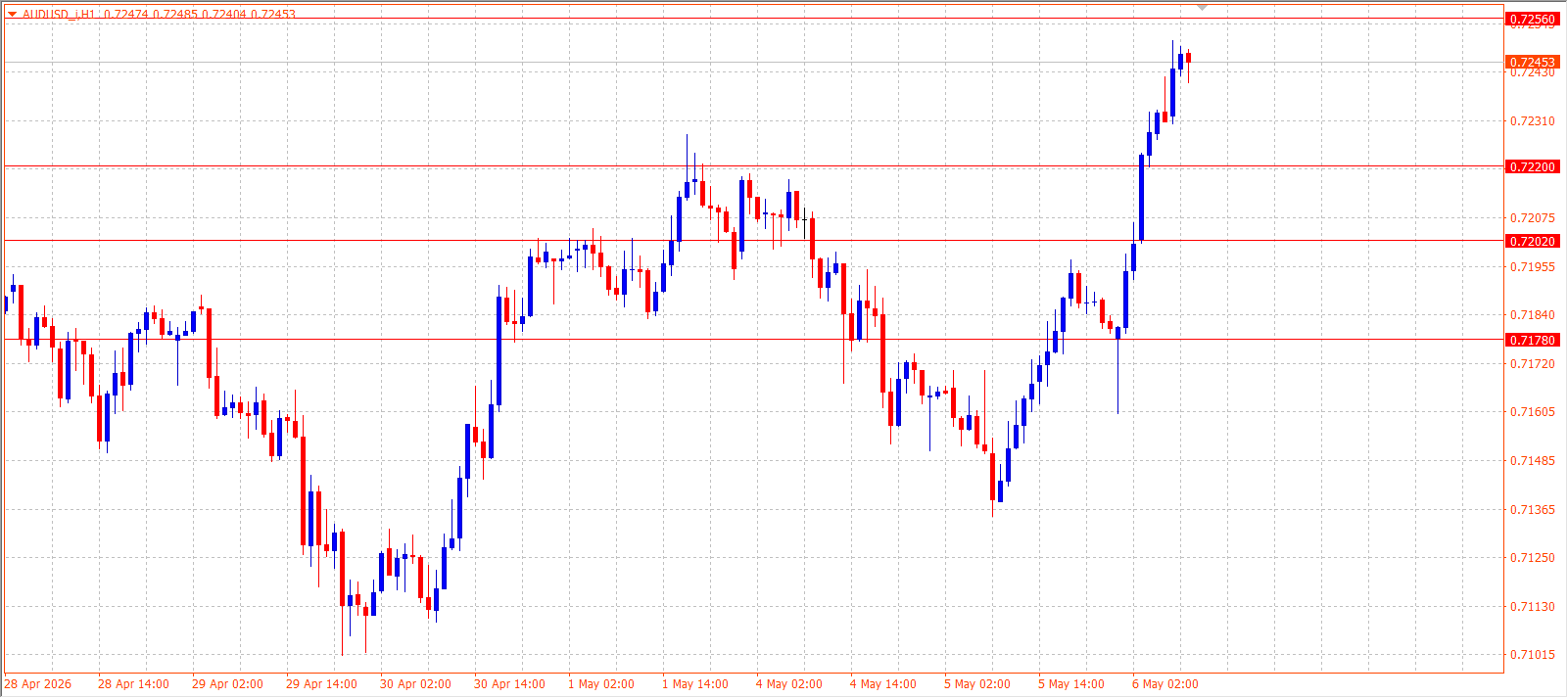The height and width of the screenshot is (698, 1568).
Task: Click the 1 May 02:00 time label
Action: (601, 684)
